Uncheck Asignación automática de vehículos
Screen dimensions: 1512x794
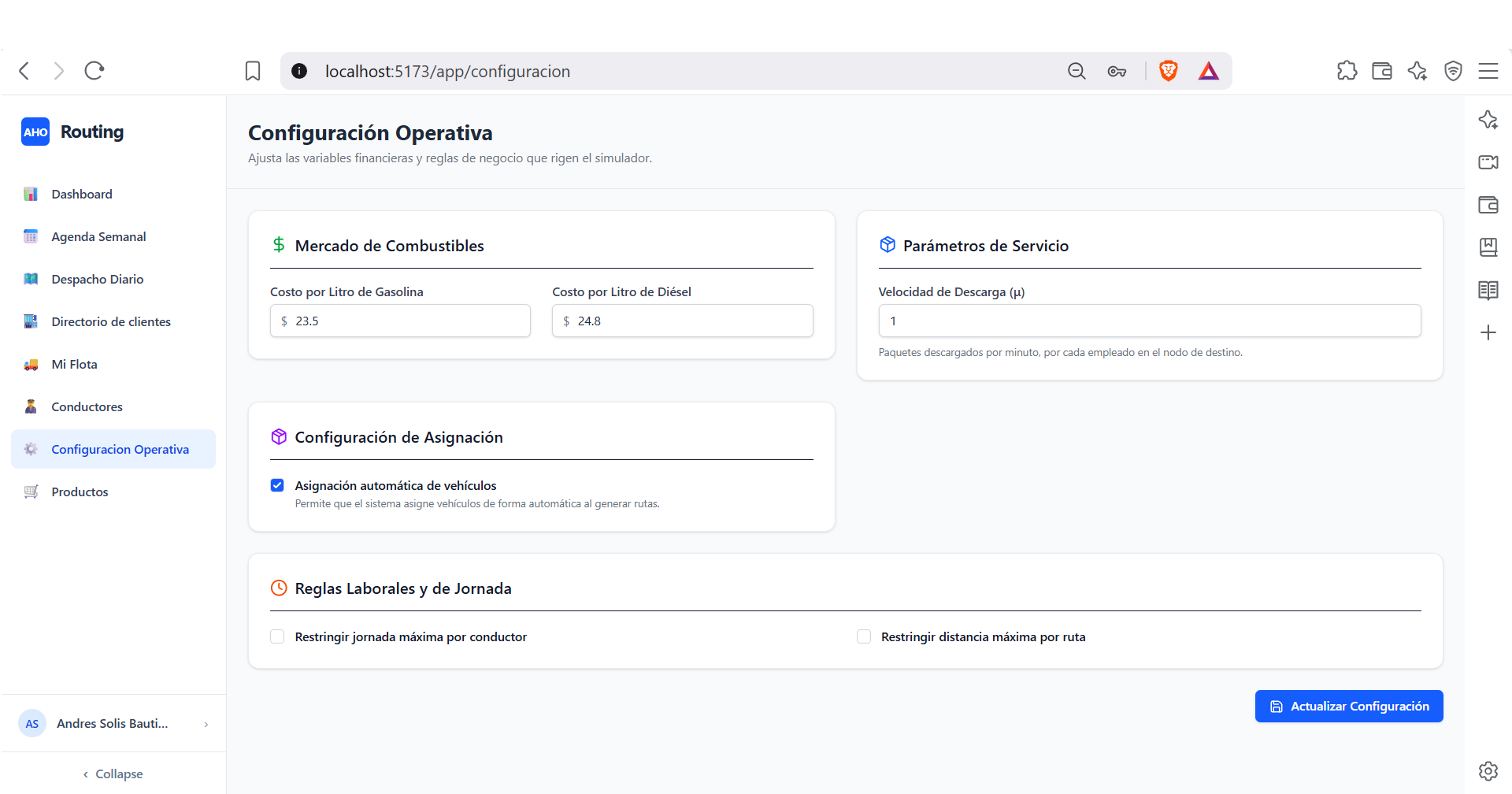pyautogui.click(x=277, y=485)
